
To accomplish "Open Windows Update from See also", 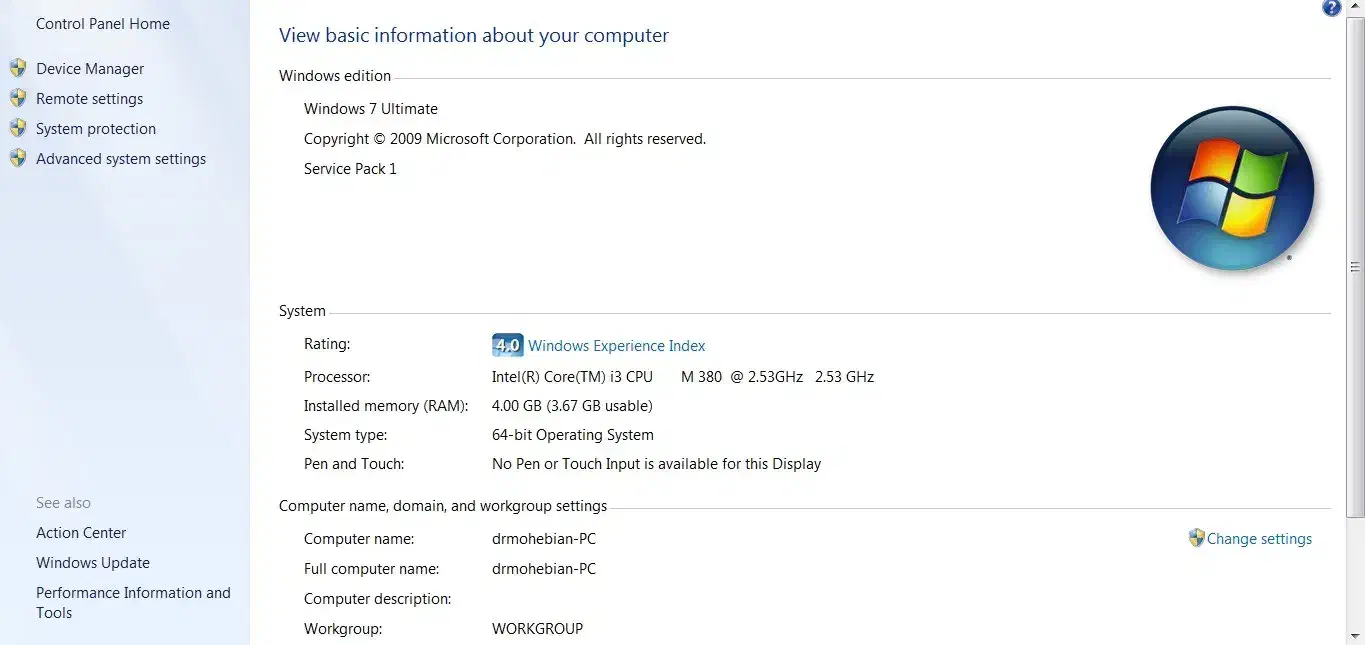I will (93, 563).
